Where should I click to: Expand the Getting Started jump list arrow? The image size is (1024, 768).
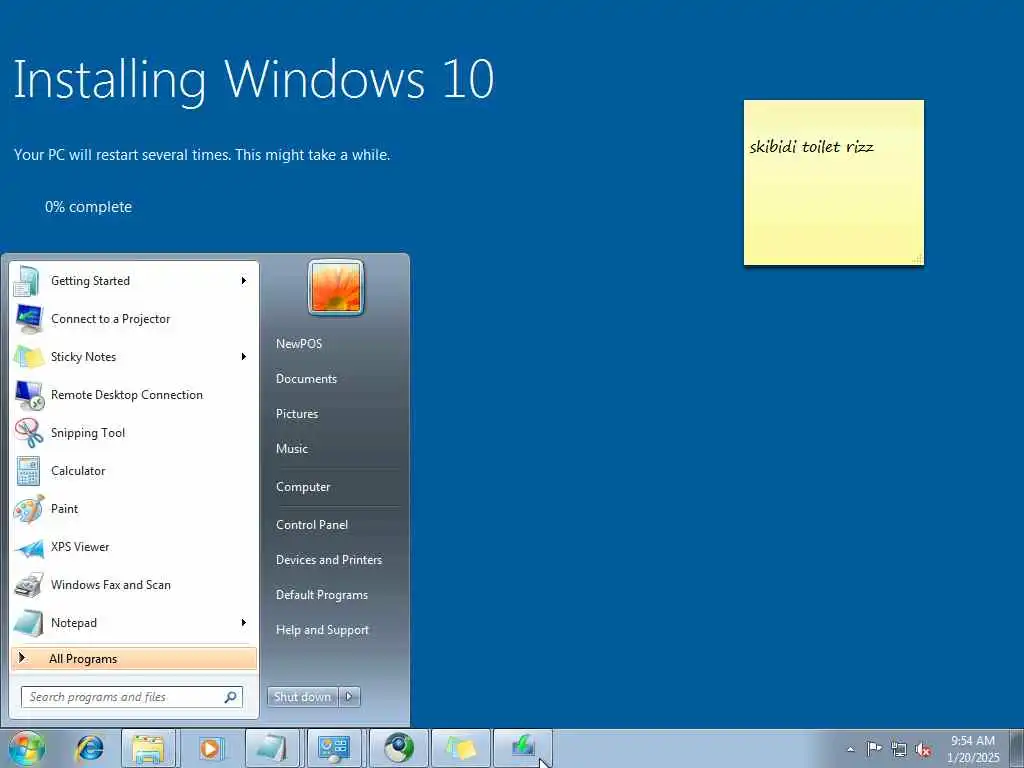coord(244,281)
